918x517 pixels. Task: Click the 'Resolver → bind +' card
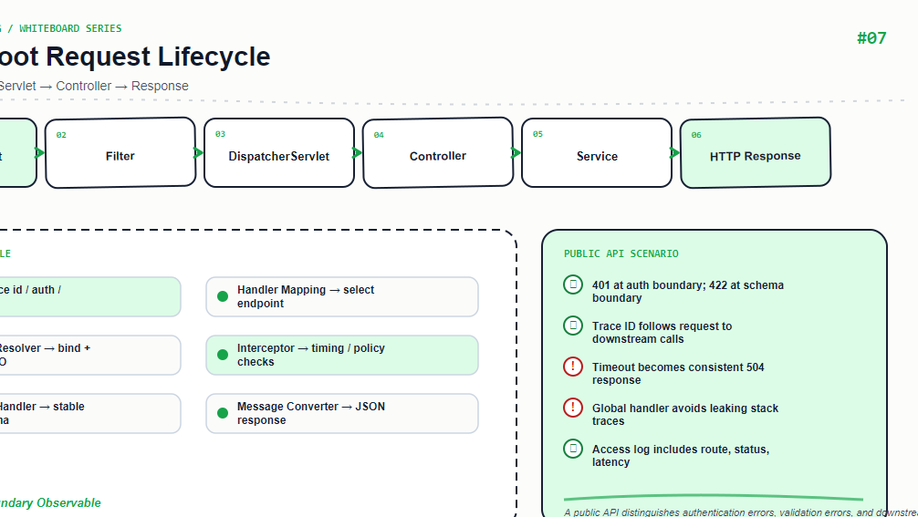pyautogui.click(x=90, y=355)
